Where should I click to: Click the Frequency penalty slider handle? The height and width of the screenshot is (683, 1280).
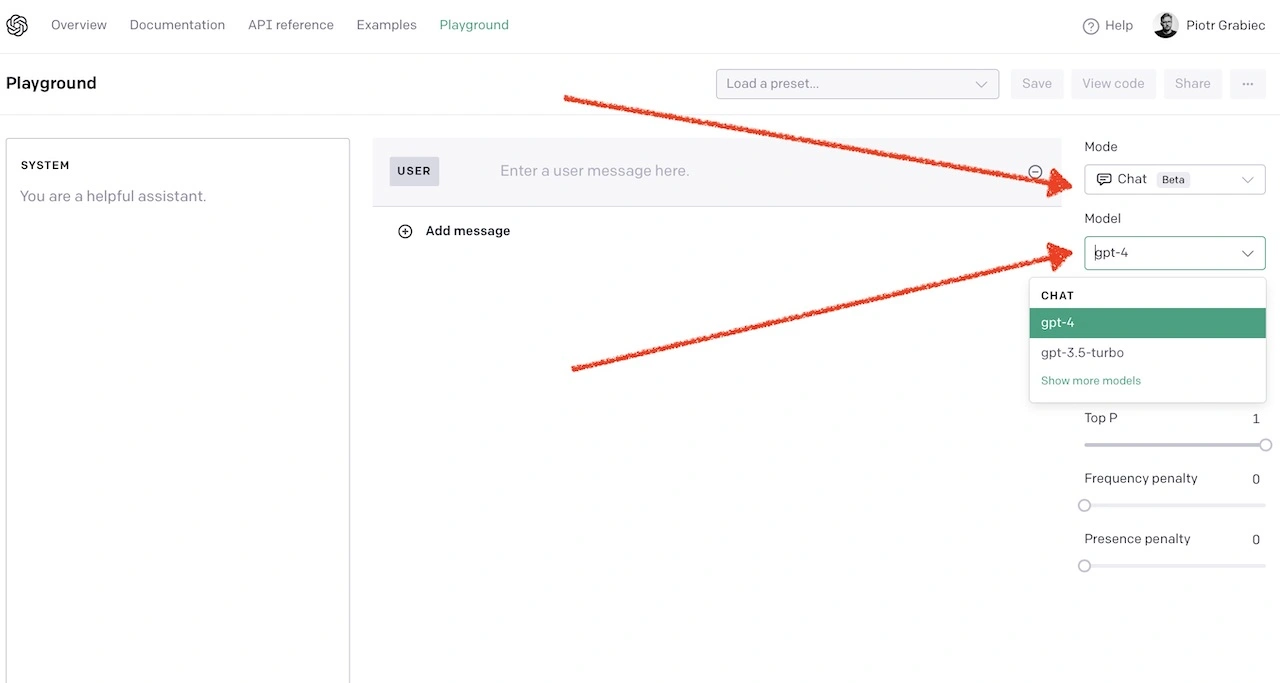click(1084, 506)
